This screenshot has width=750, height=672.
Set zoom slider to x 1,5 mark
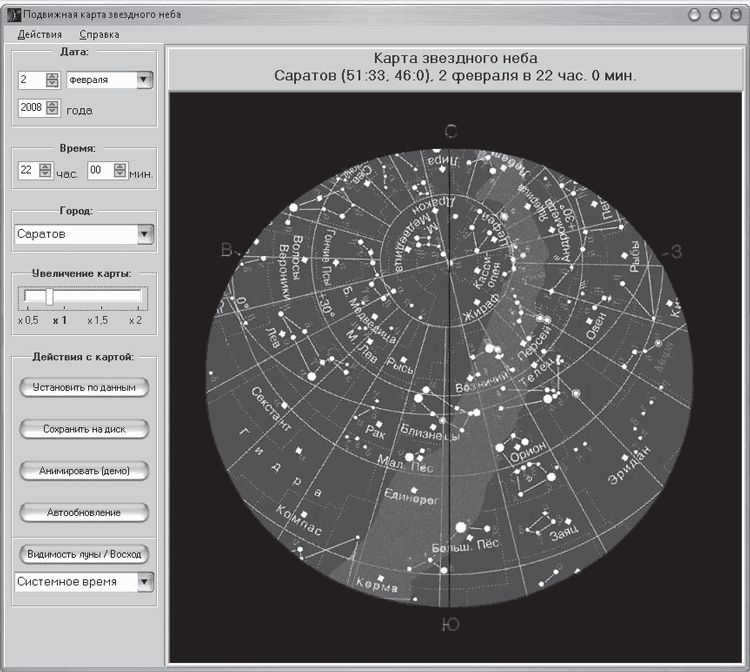pos(98,319)
